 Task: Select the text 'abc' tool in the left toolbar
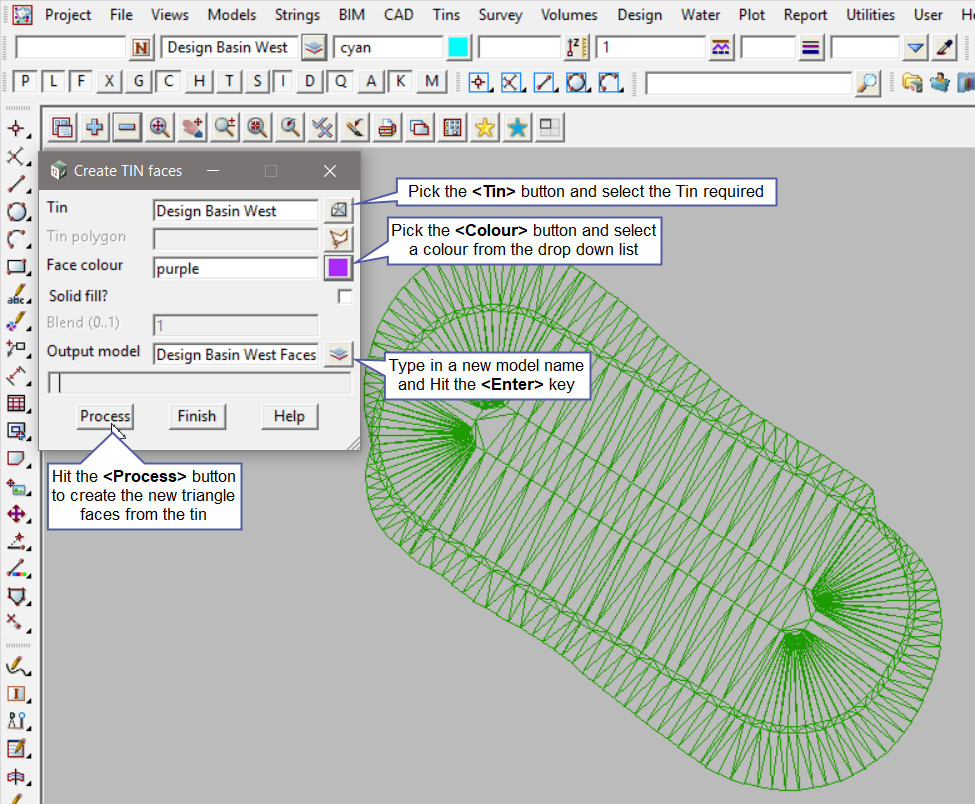(17, 296)
